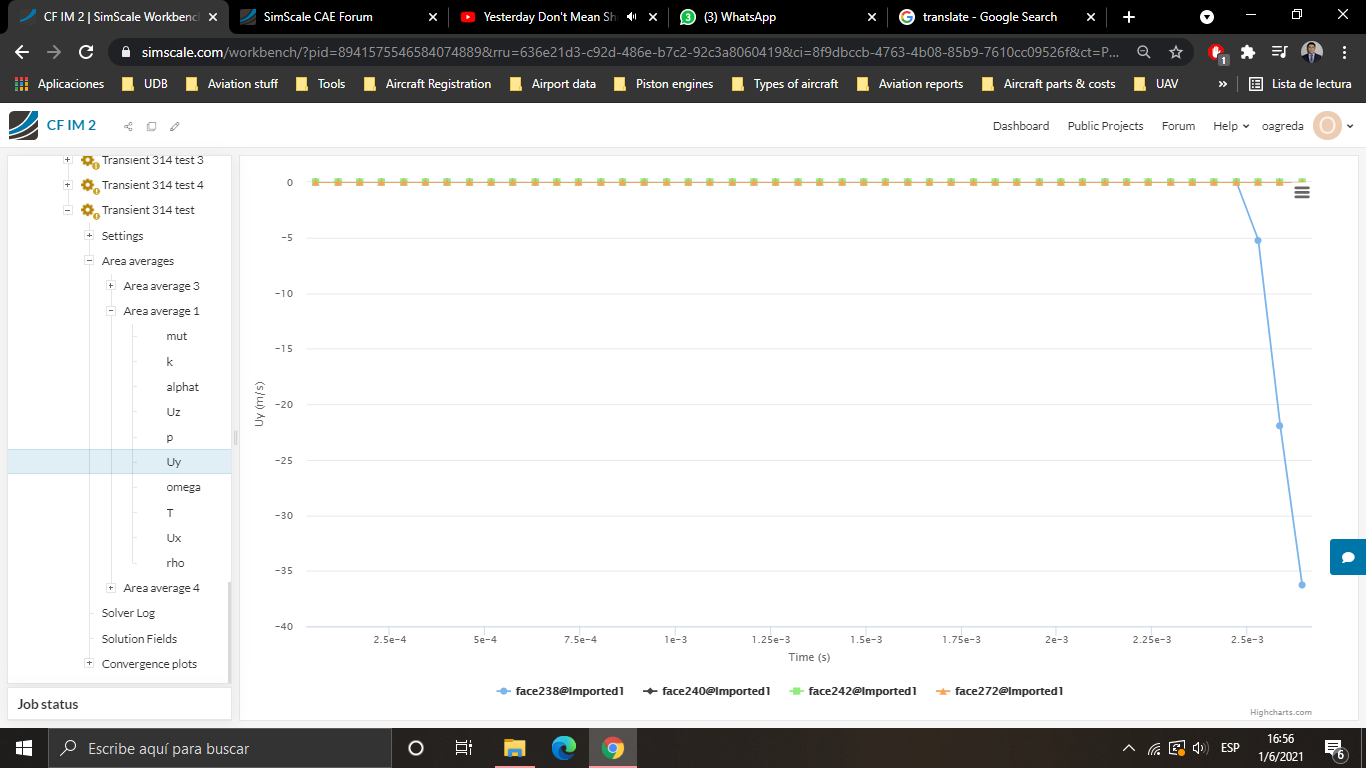Viewport: 1366px width, 768px height.
Task: Open Solution Fields
Action: coord(139,639)
